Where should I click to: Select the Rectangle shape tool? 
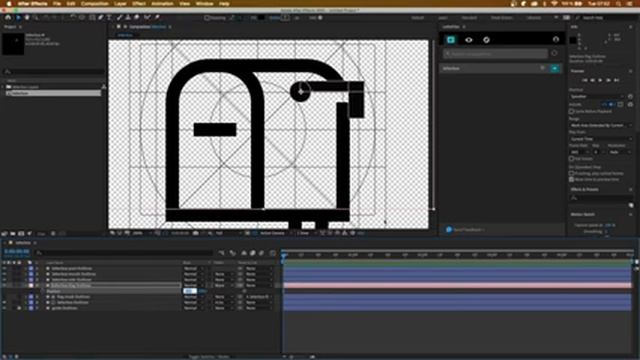tap(92, 18)
